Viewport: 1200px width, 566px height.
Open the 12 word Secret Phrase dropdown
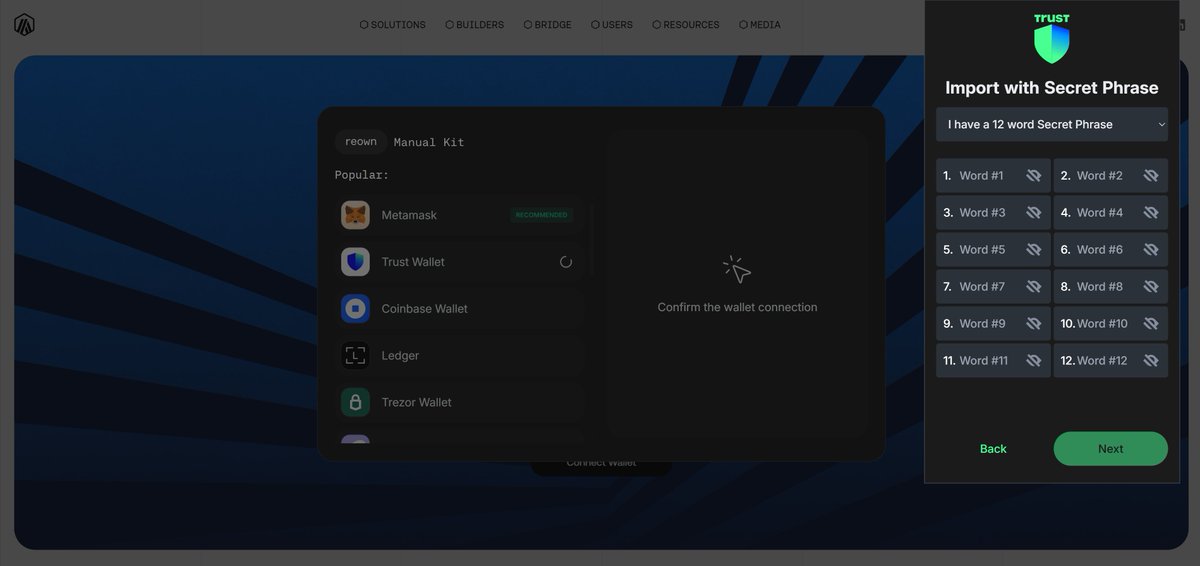1052,124
